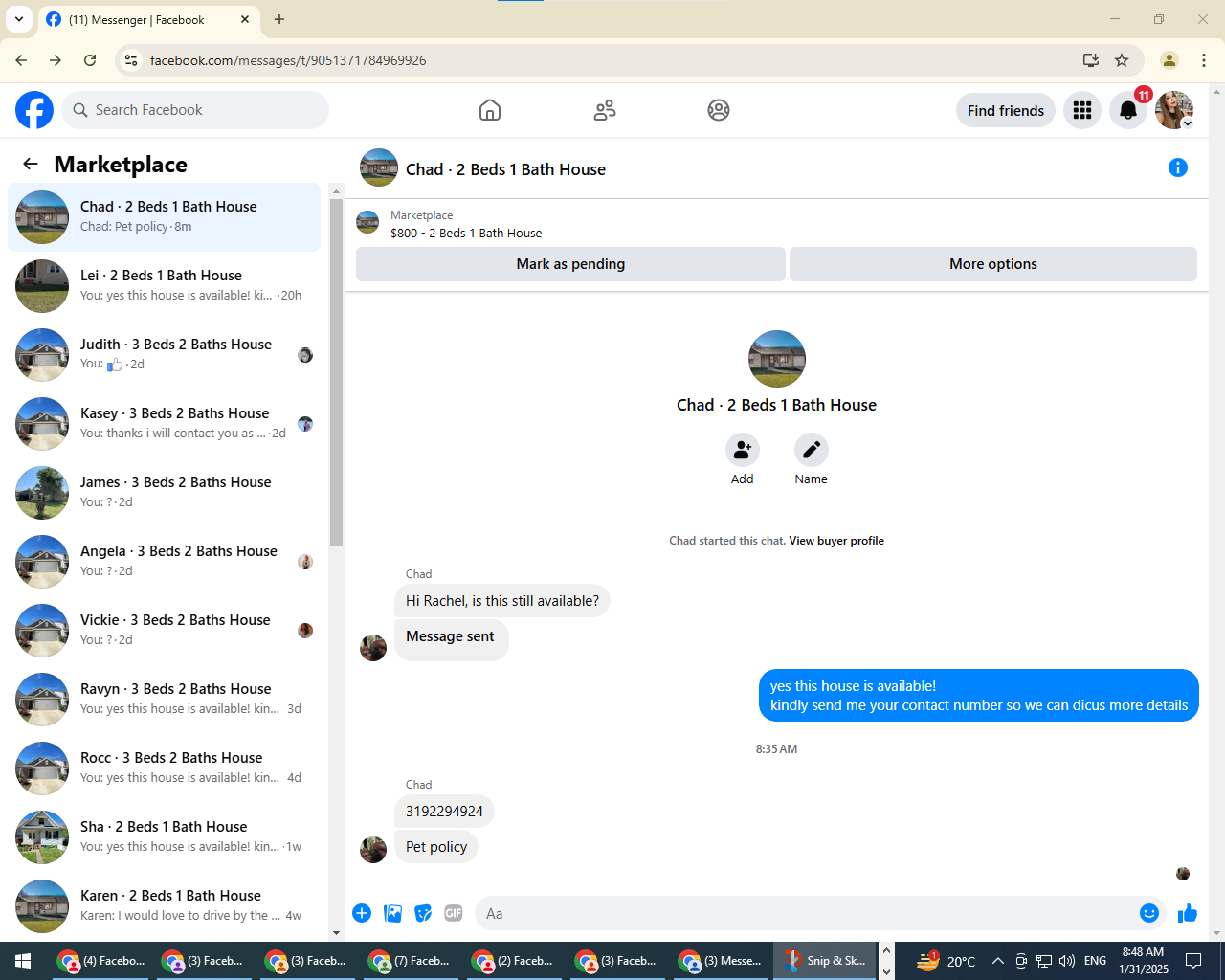Image resolution: width=1225 pixels, height=980 pixels.
Task: Open Chad 2 Beds 1 Bath House conversation
Action: tap(164, 217)
